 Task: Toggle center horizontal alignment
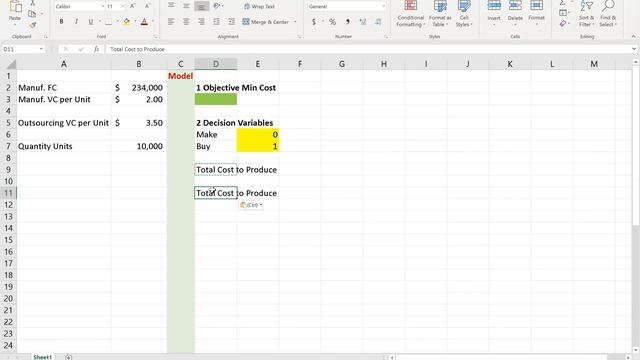tap(186, 22)
